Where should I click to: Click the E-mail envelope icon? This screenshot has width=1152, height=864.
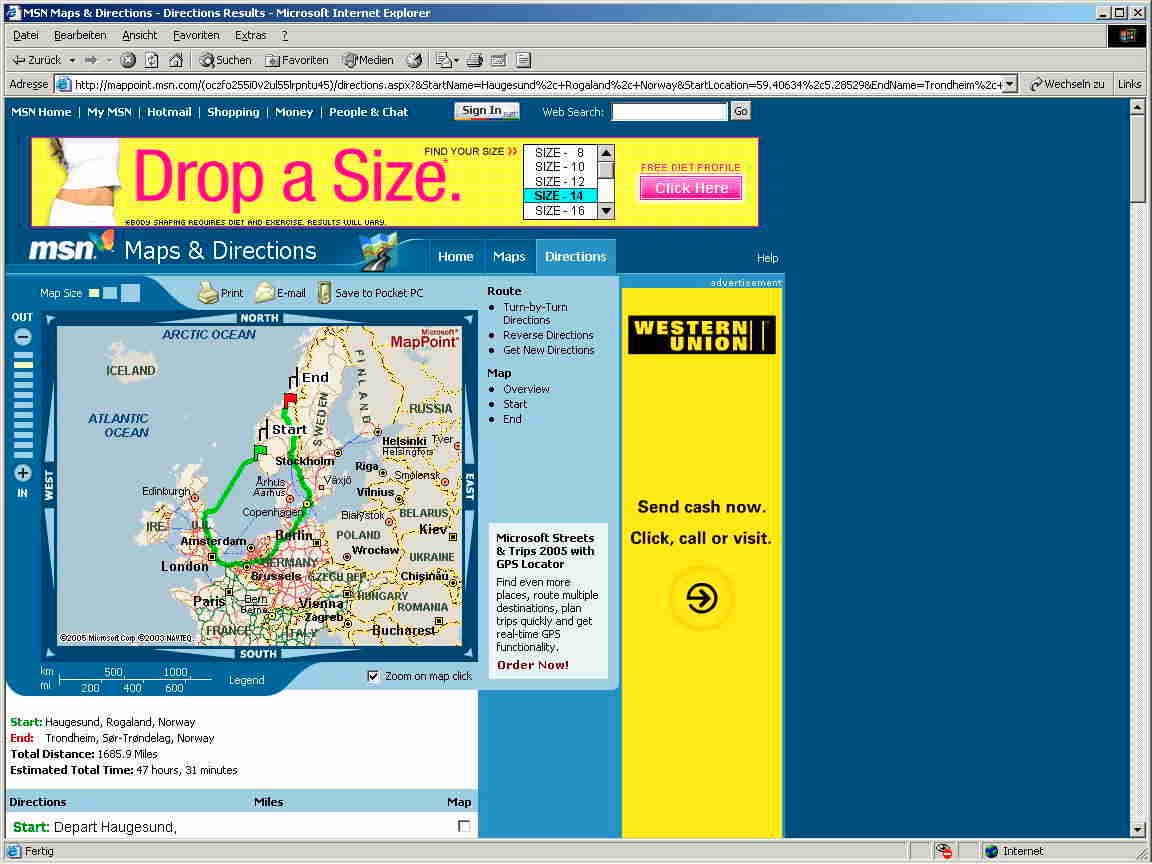point(264,293)
